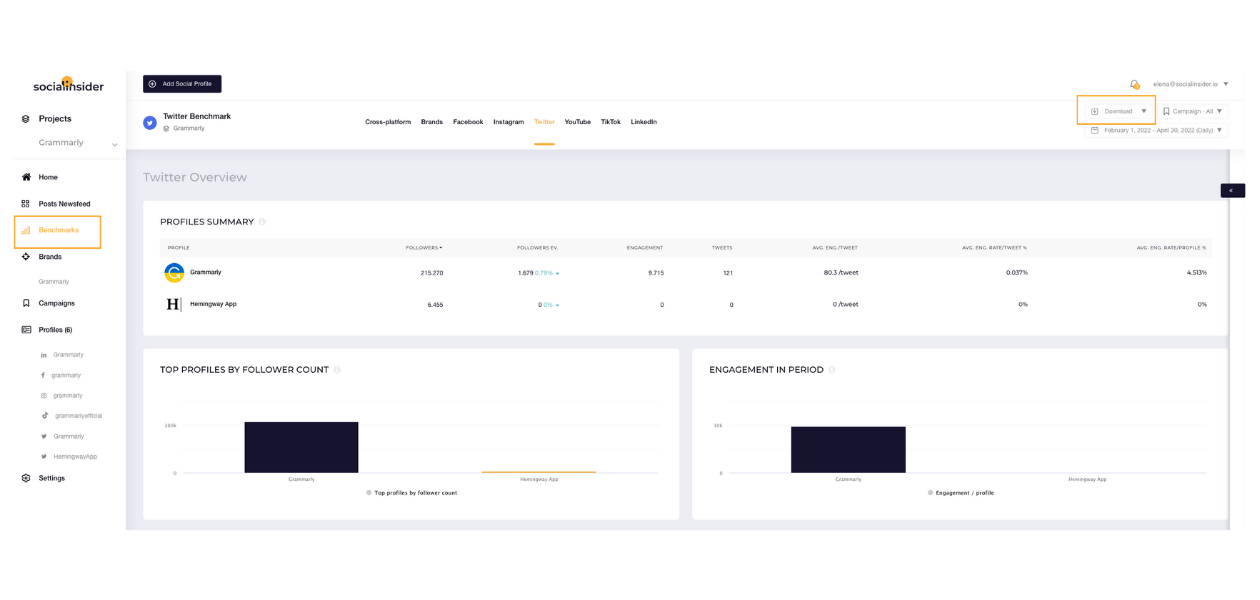Click the tweets count 121
Image resolution: width=1260 pixels, height=600 pixels.
(x=727, y=273)
